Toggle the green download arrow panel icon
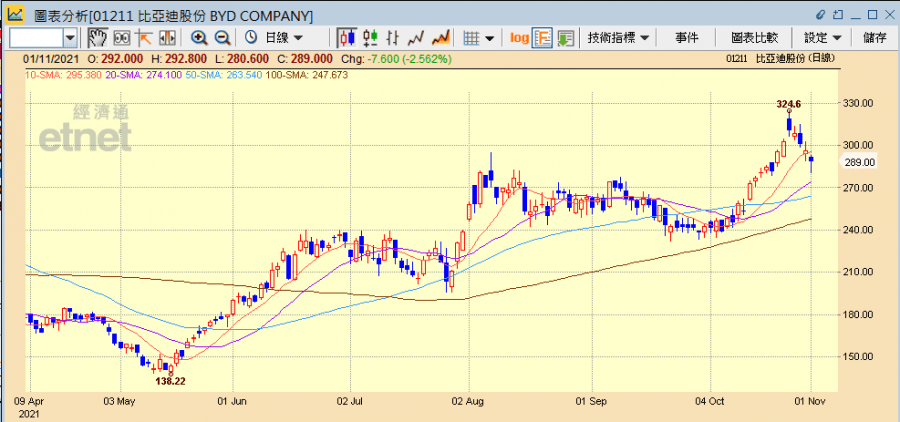Screen dimensions: 900x422 (x=565, y=37)
